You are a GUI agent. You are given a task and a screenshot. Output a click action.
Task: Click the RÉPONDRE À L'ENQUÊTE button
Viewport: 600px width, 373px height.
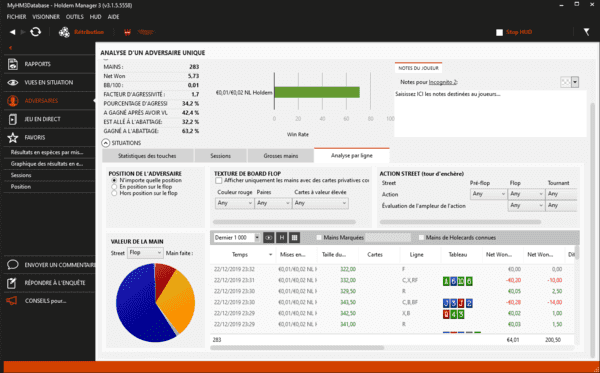click(x=50, y=283)
